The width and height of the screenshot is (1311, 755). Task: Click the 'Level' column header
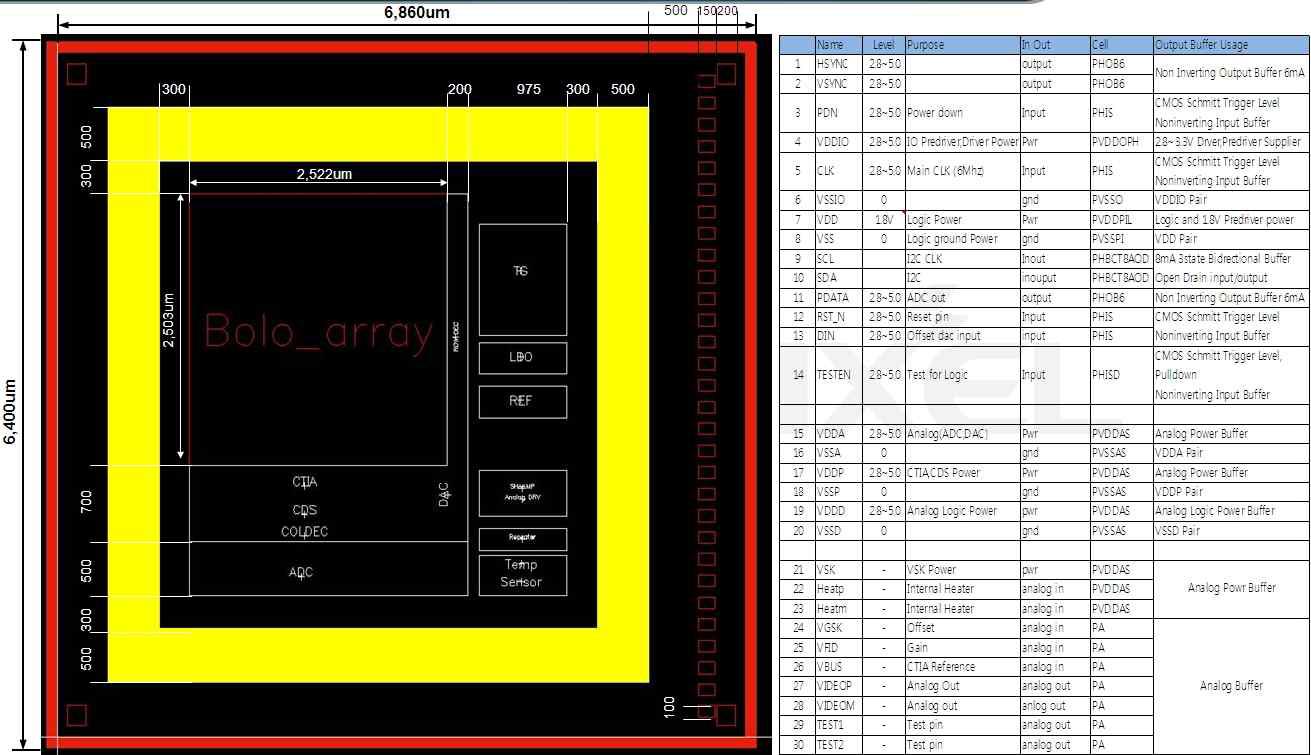pos(884,45)
